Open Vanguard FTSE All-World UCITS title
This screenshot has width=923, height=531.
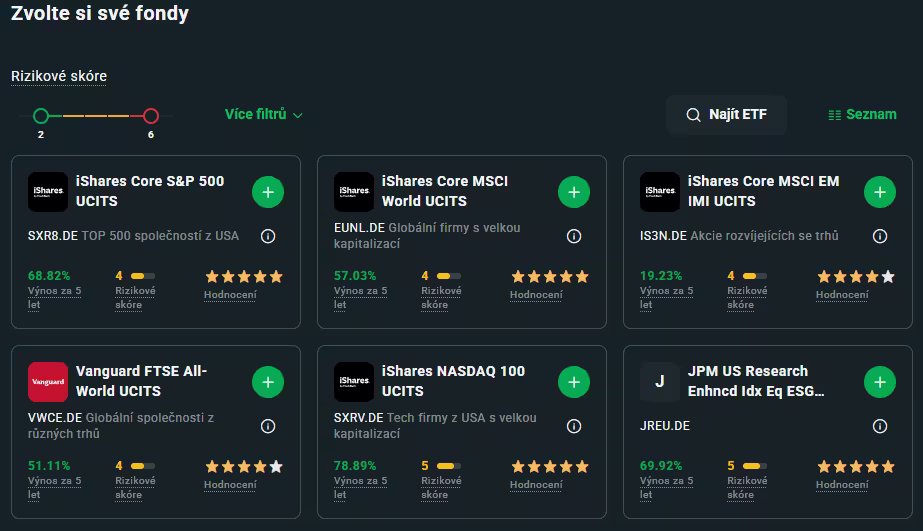(141, 381)
